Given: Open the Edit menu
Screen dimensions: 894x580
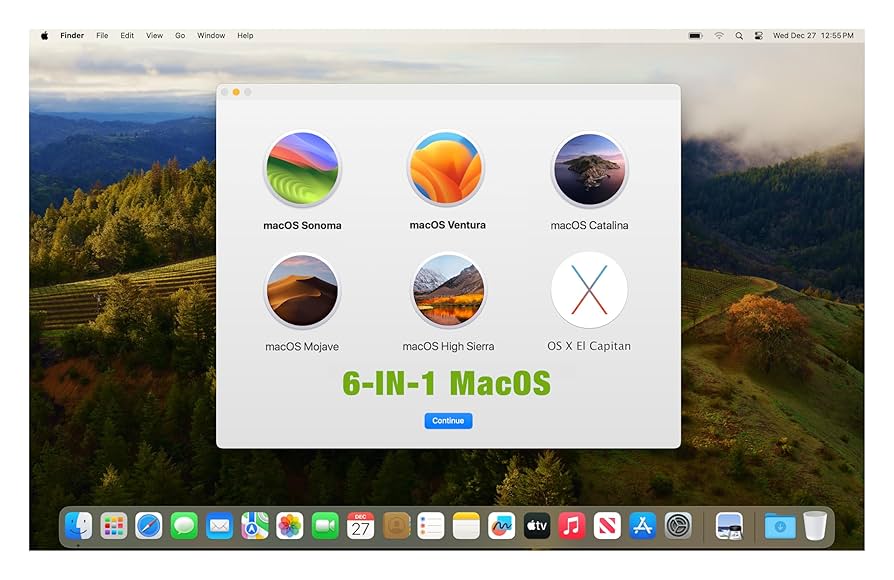Looking at the screenshot, I should click(x=127, y=35).
